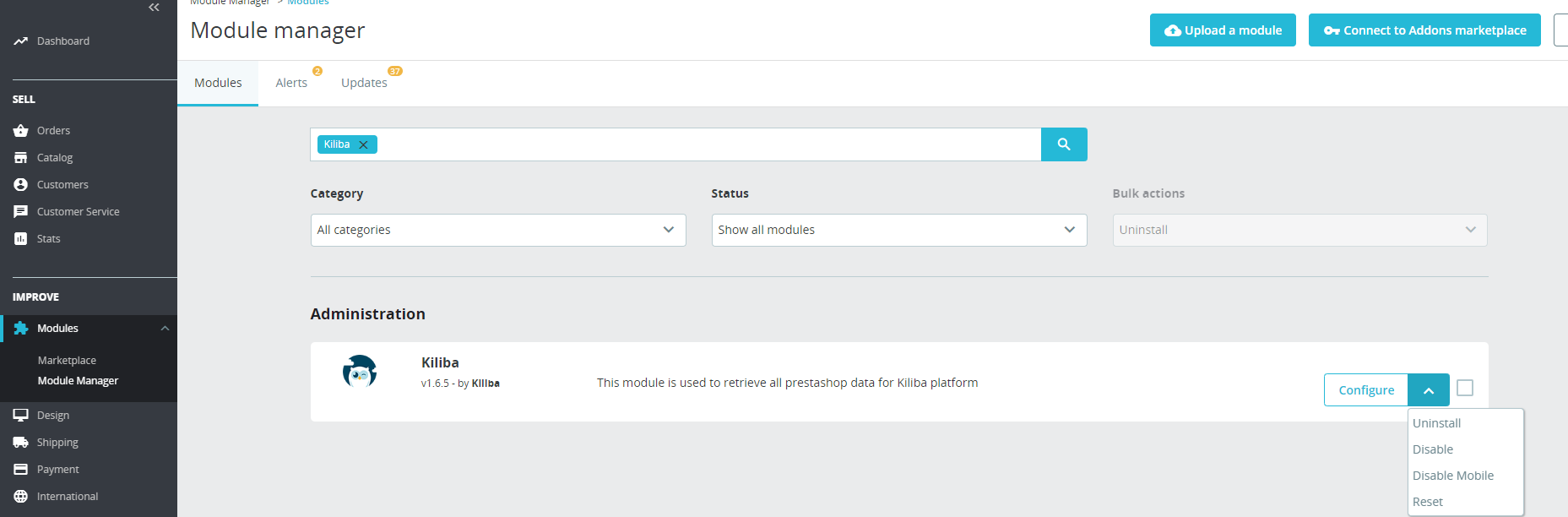Click the Module manager page title
The height and width of the screenshot is (517, 1568).
point(277,30)
